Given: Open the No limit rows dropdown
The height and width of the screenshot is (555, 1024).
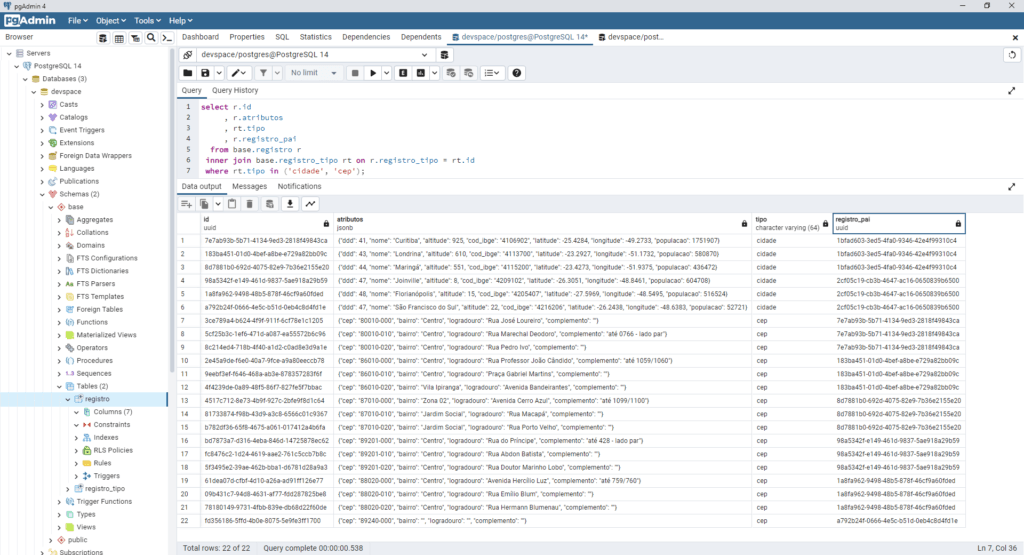Looking at the screenshot, I should coord(313,73).
